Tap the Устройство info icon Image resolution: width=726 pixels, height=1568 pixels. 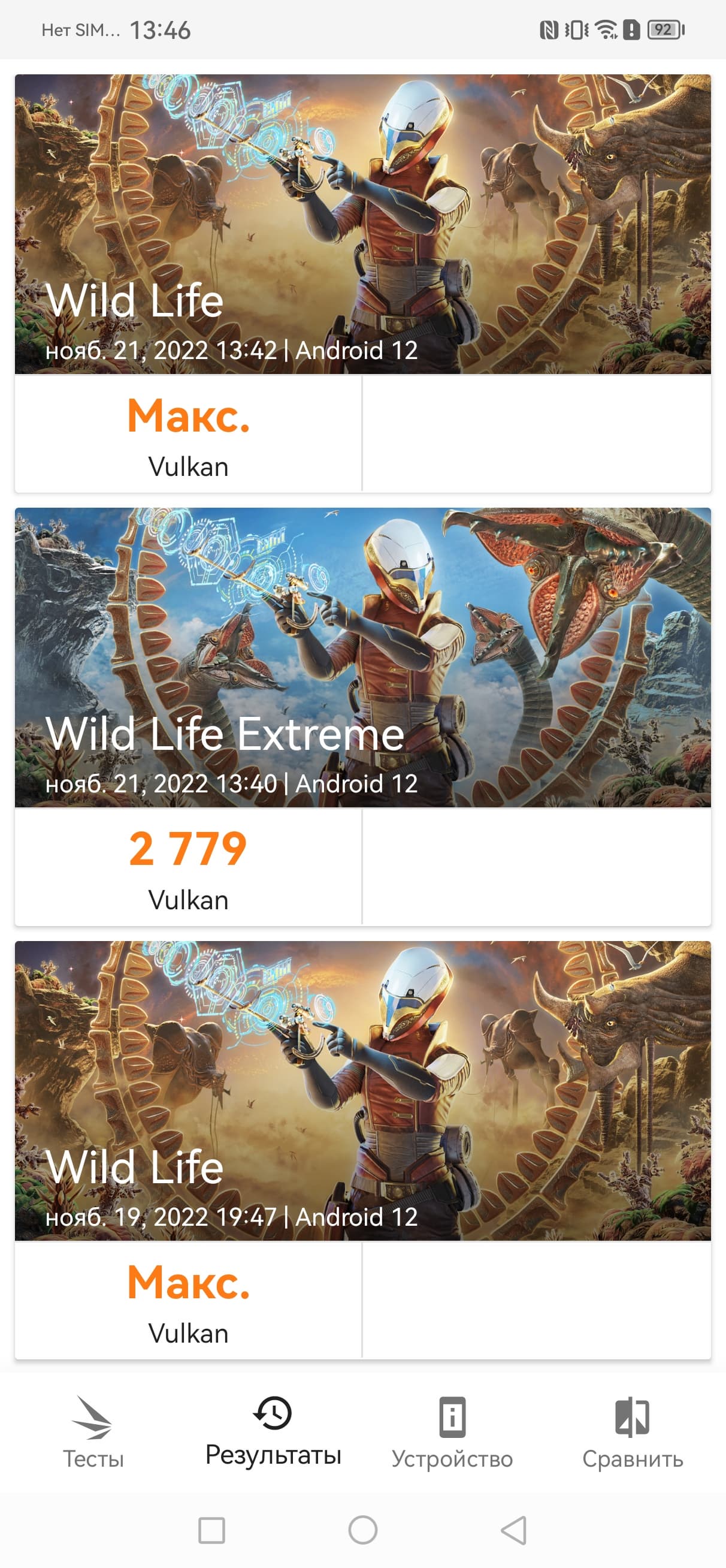pos(452,1417)
